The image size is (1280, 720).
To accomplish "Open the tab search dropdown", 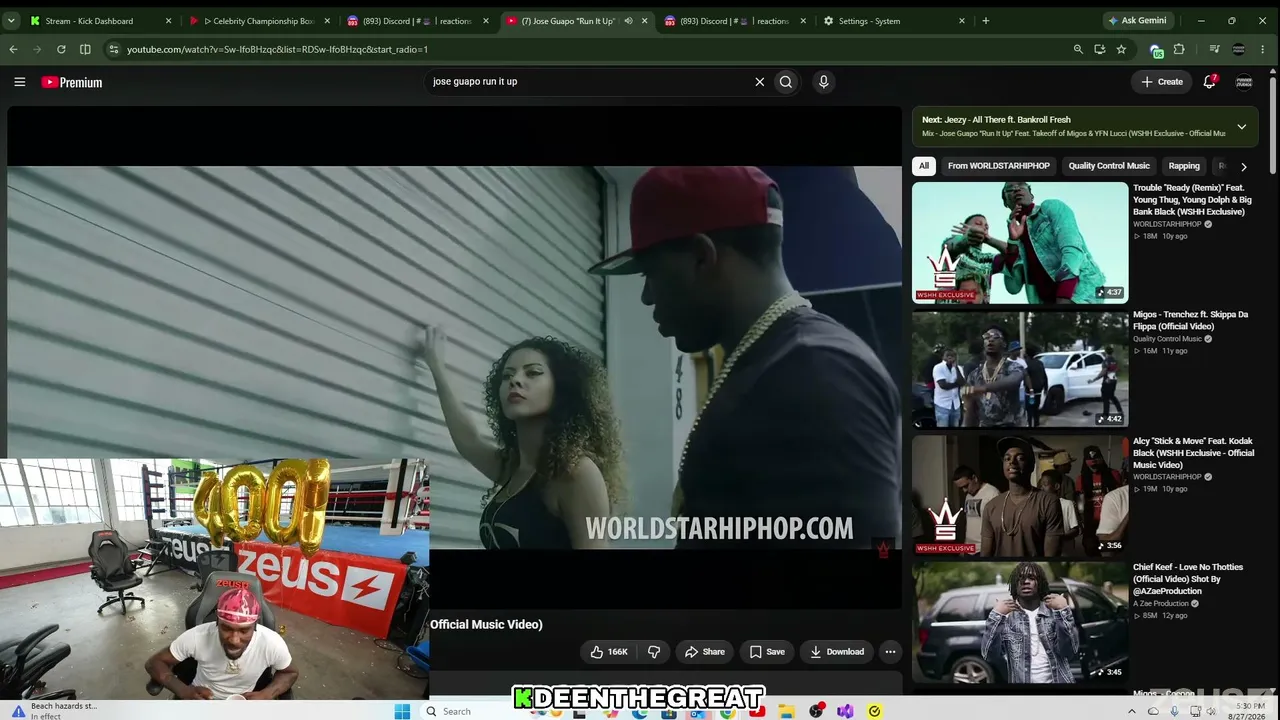I will pos(11,20).
